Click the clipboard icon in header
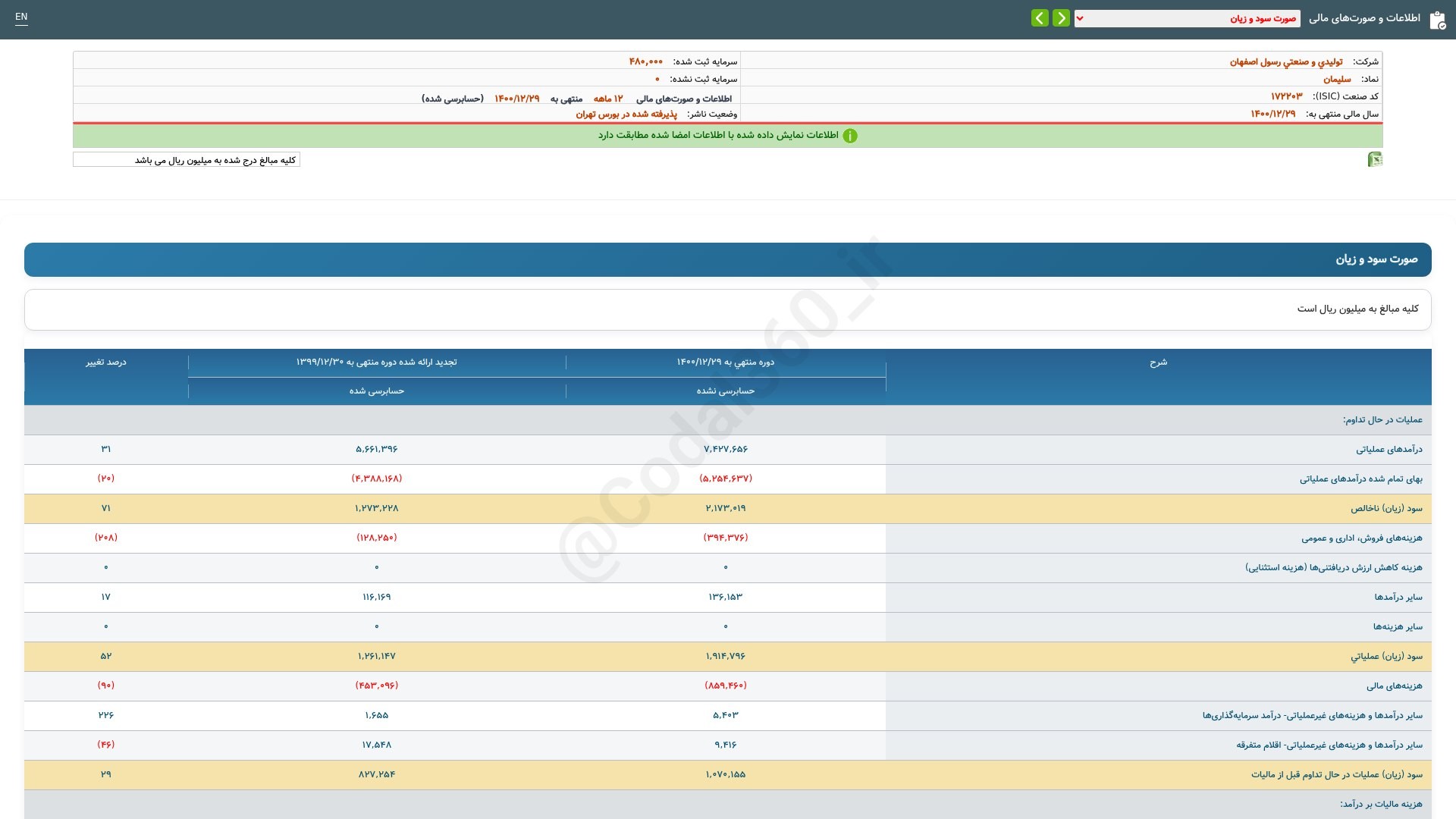Viewport: 1456px width, 819px height. pyautogui.click(x=1437, y=20)
